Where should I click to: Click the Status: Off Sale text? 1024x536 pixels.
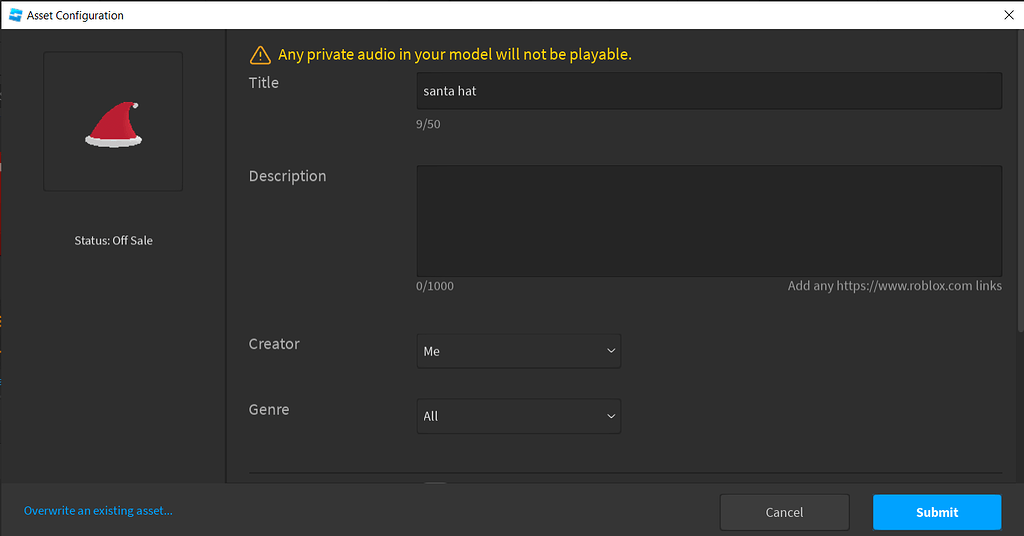[114, 240]
